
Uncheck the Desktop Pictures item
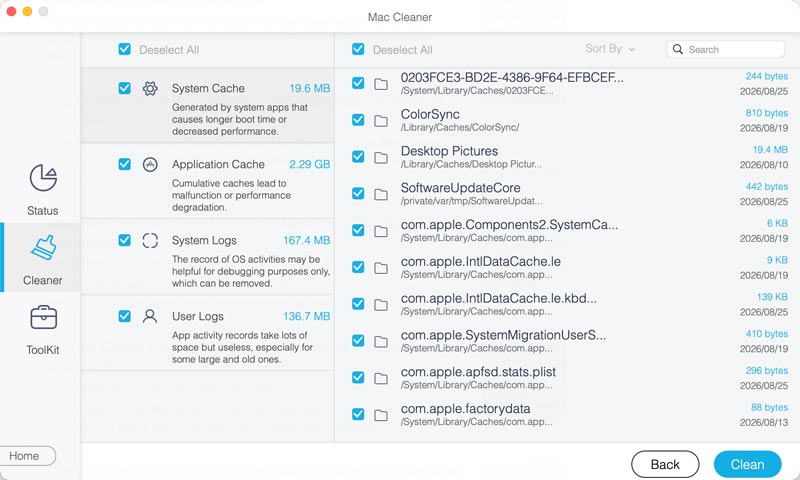click(358, 157)
